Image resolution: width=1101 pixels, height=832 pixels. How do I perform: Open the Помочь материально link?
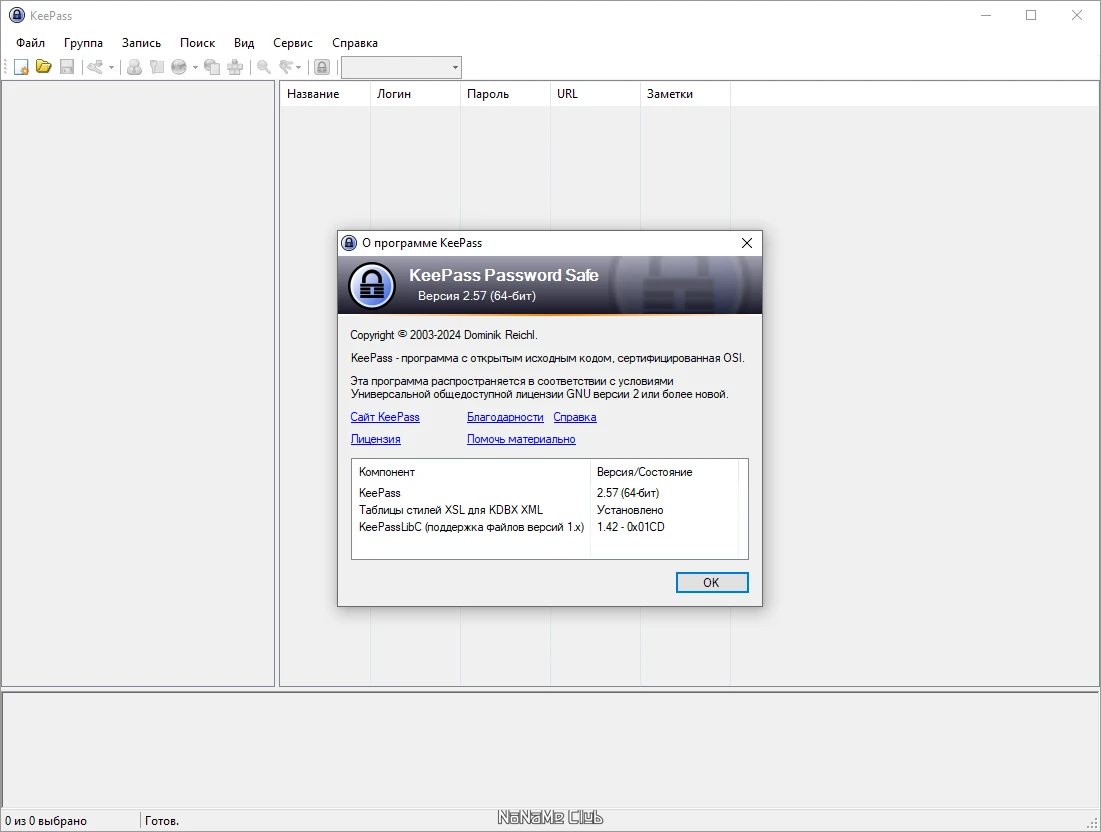click(x=521, y=439)
